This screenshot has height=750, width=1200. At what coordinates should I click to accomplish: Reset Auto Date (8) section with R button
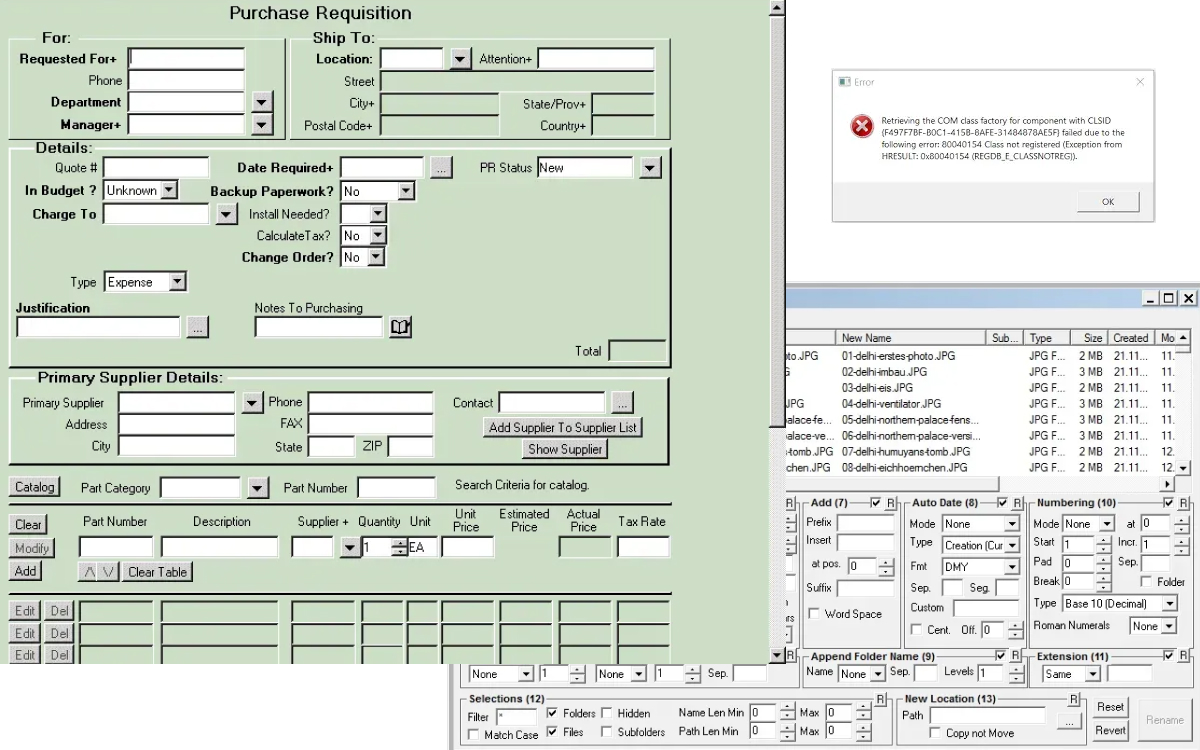point(1017,503)
